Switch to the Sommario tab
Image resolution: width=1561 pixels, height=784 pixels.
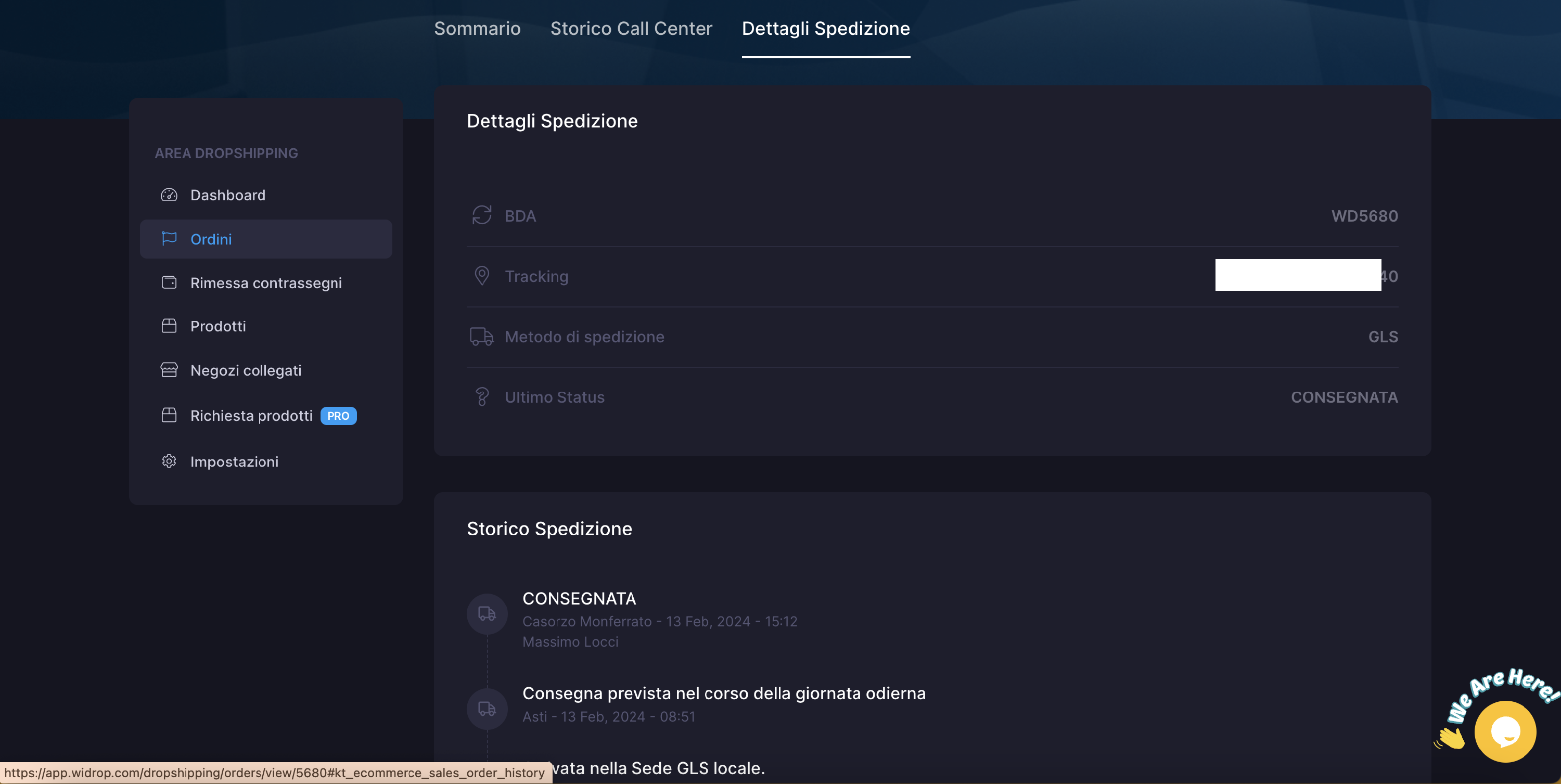[x=477, y=29]
